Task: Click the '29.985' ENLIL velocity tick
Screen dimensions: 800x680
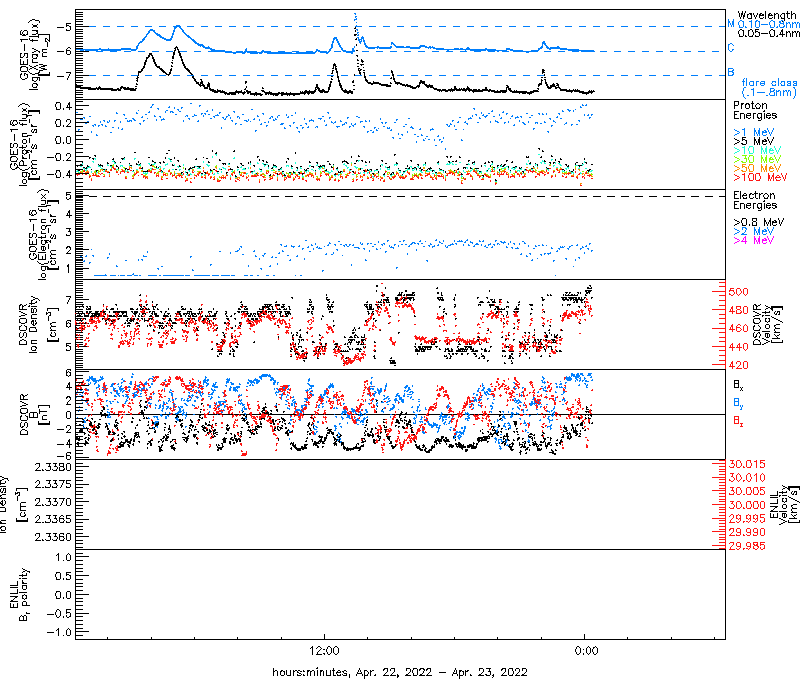Action: tap(747, 546)
